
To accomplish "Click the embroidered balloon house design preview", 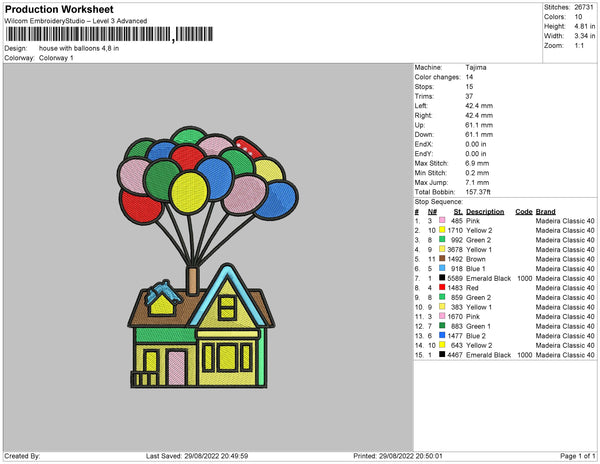I will point(208,257).
